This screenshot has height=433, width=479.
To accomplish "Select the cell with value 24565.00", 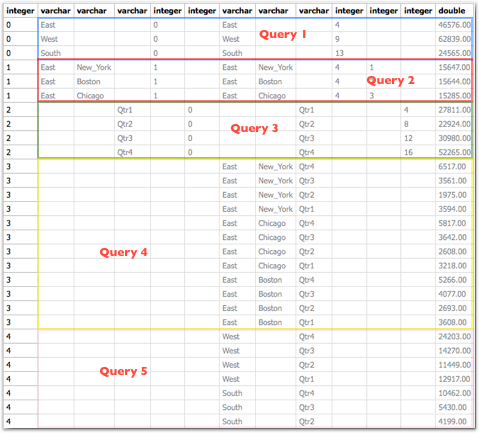I will click(x=454, y=53).
